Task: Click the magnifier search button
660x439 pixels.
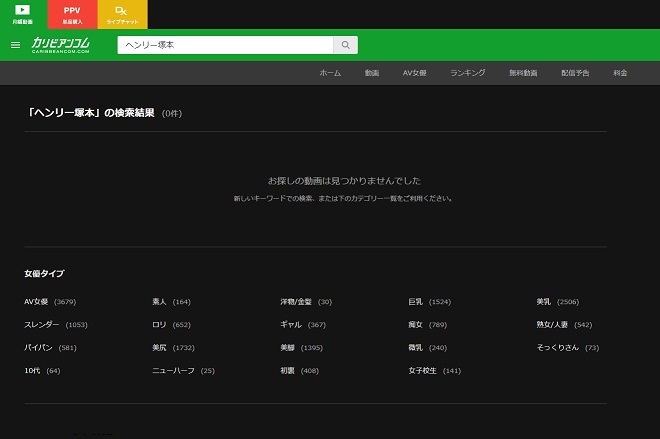Action: click(x=345, y=45)
